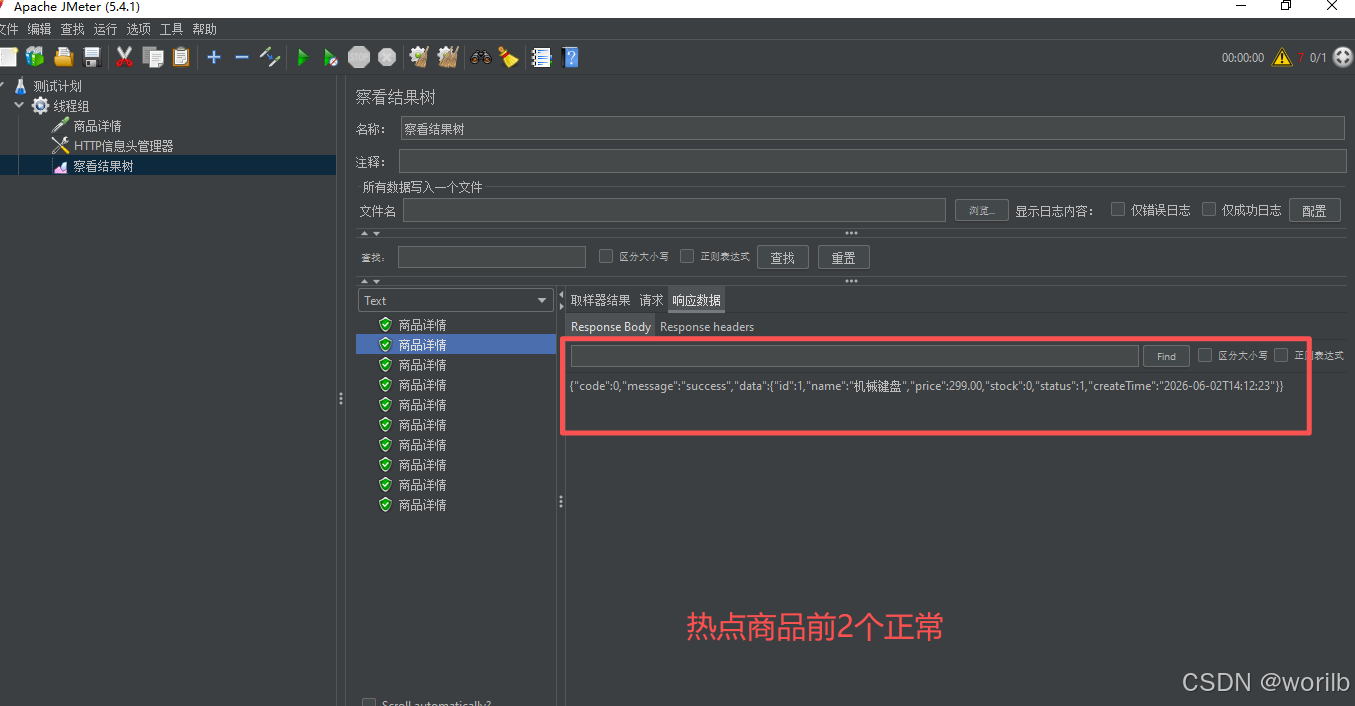This screenshot has height=706, width=1355.
Task: Cut the selected element with the scissors icon
Action: tap(125, 57)
